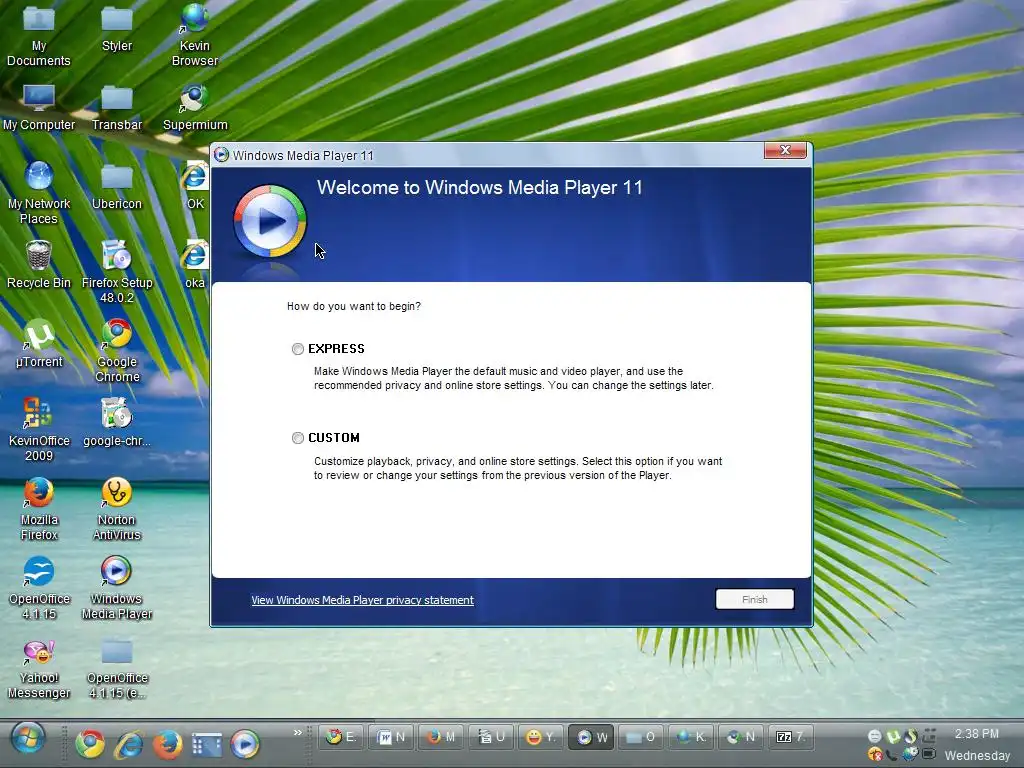Switch to the 'U' taskbar button

[491, 737]
